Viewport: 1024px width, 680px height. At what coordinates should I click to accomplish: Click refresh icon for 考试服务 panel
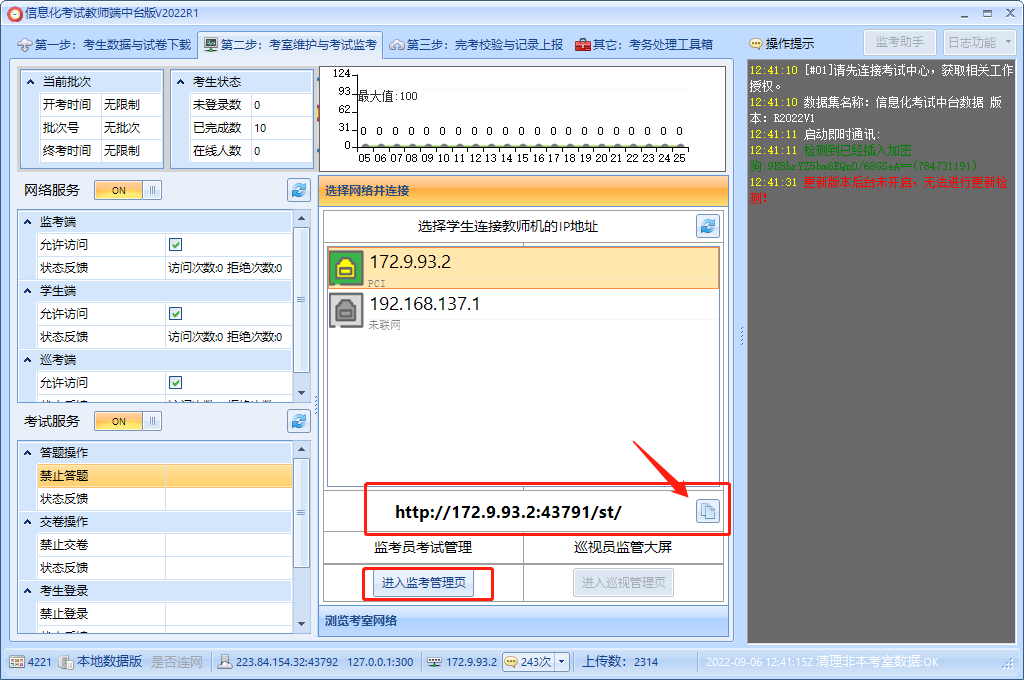pyautogui.click(x=298, y=421)
